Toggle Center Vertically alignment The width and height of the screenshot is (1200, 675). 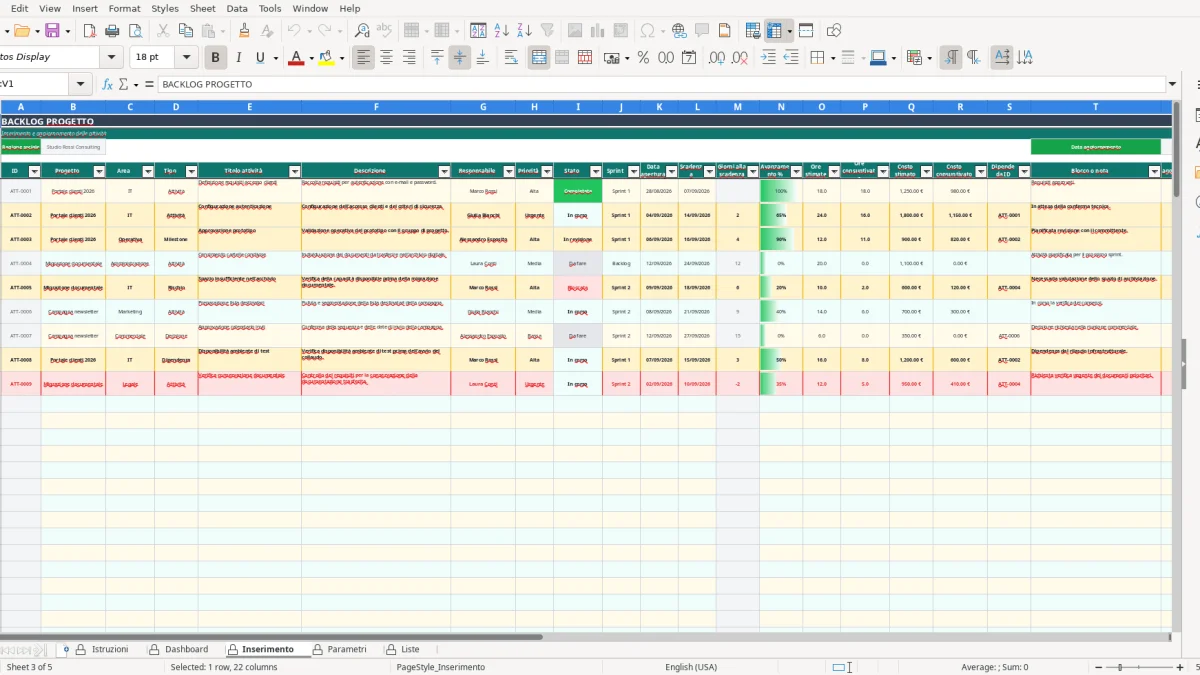click(459, 58)
